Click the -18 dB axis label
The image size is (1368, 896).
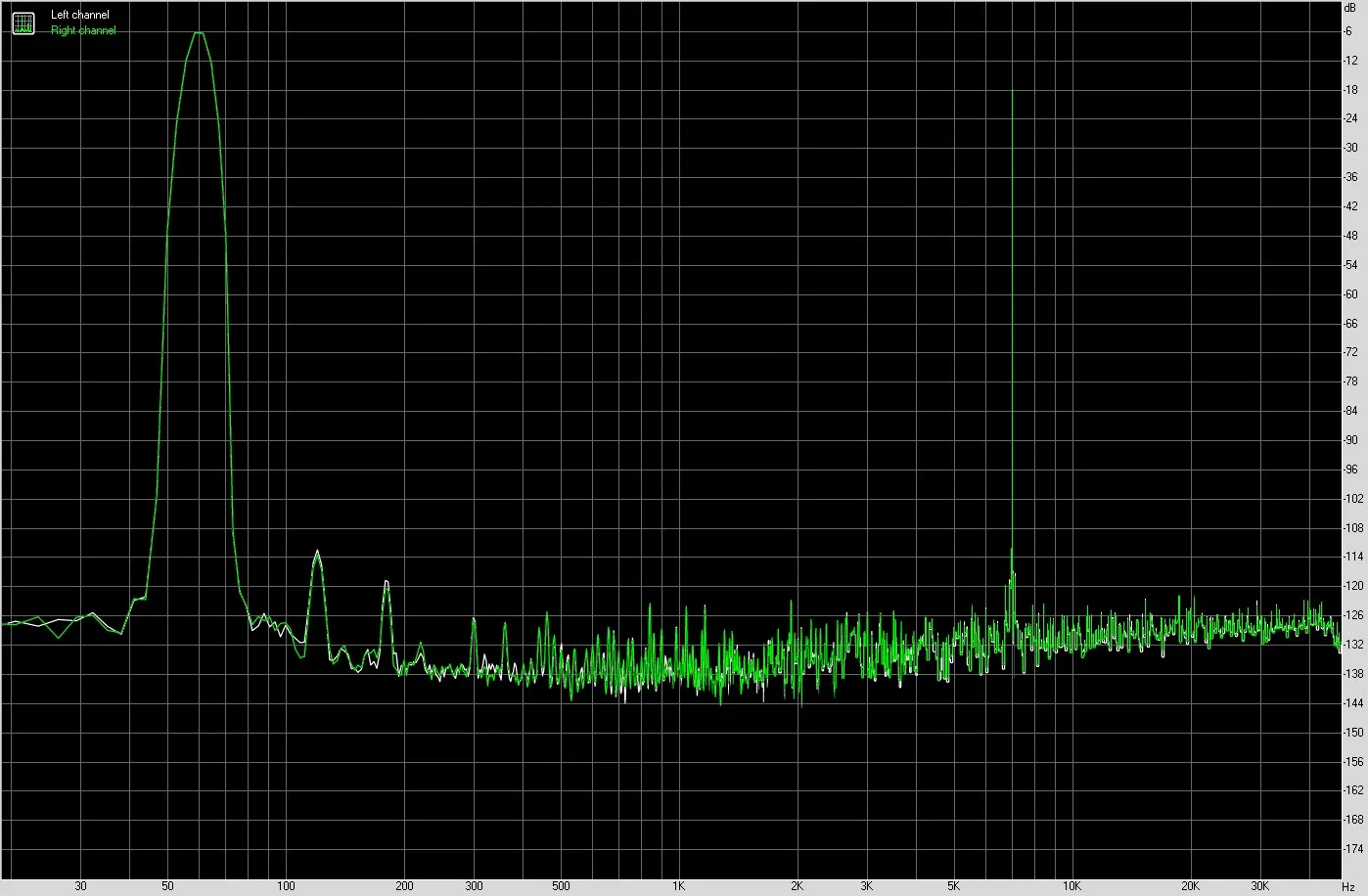coord(1351,90)
